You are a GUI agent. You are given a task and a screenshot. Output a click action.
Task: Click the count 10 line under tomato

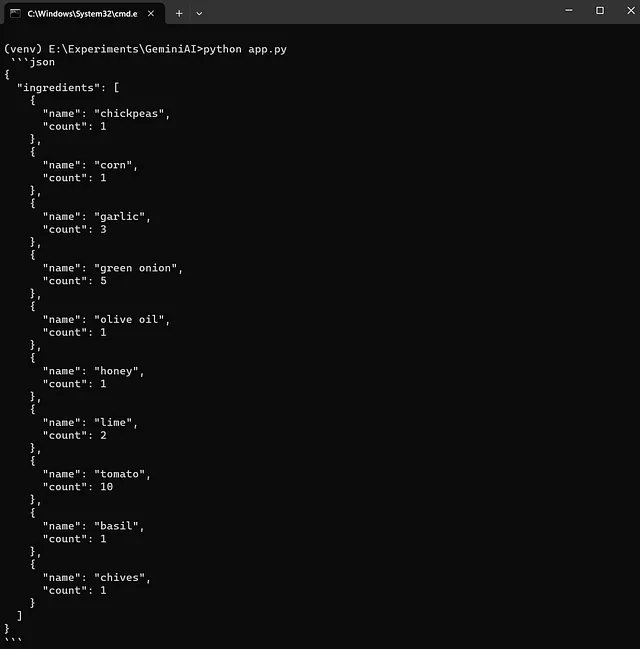(78, 487)
